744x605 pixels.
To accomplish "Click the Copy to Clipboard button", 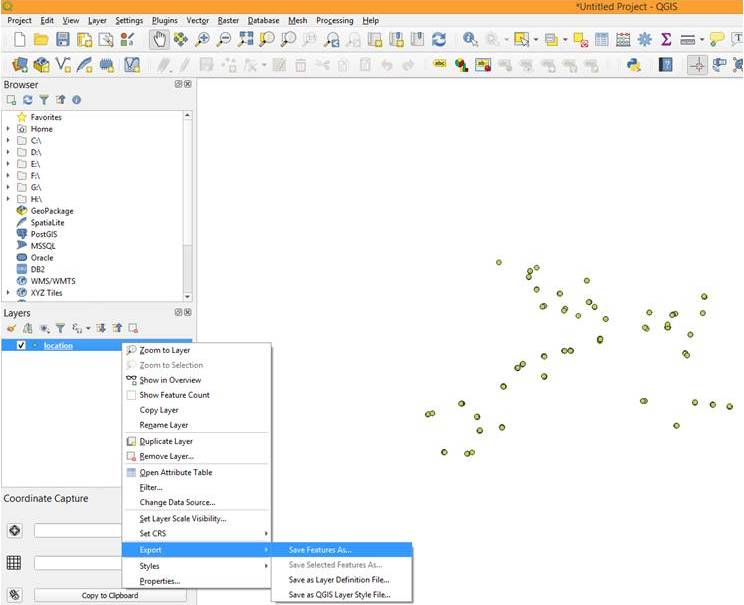I will [110, 595].
